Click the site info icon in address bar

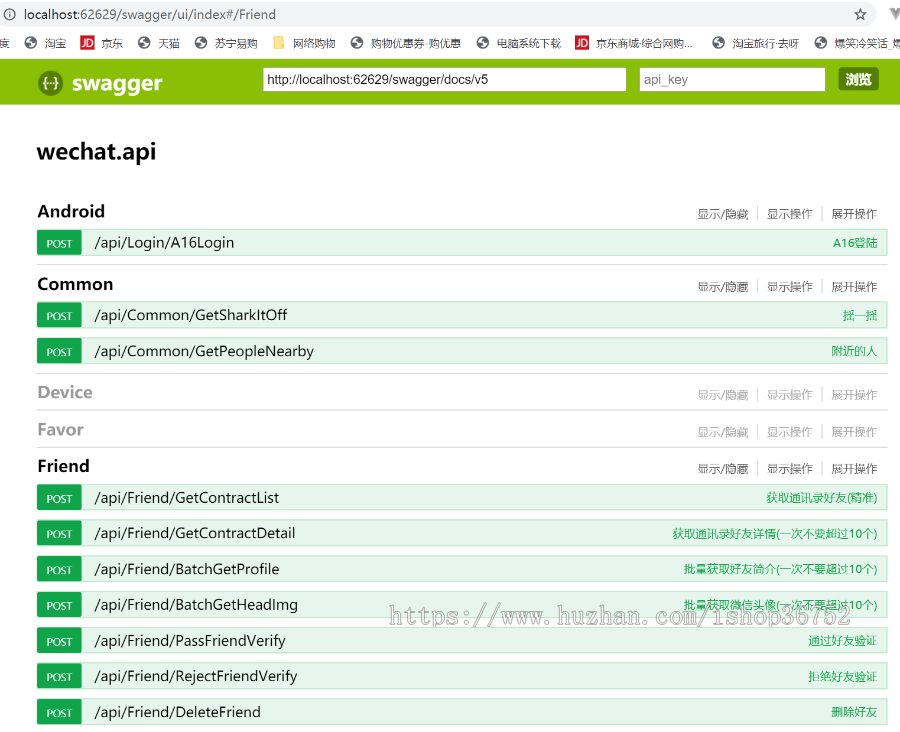pyautogui.click(x=10, y=15)
